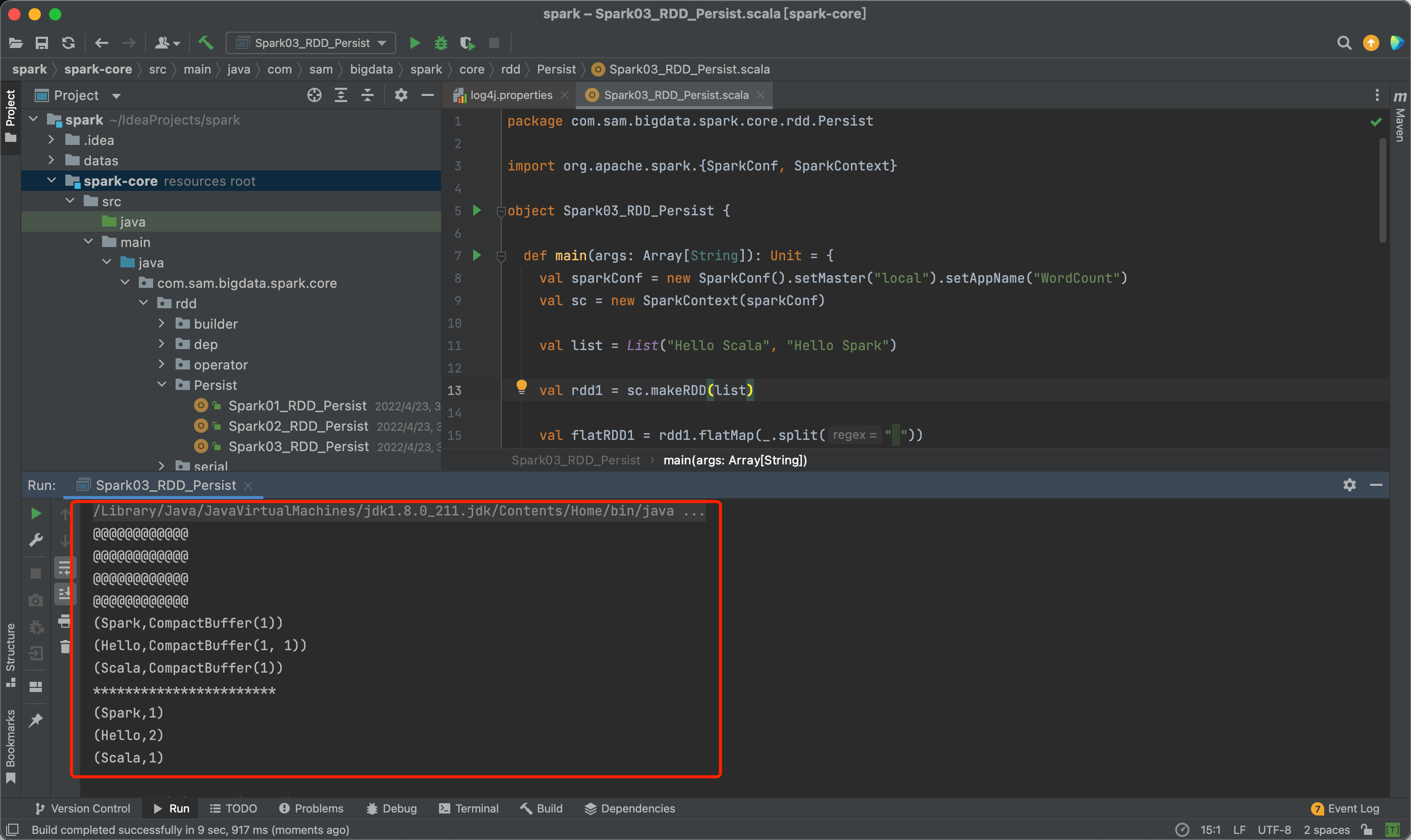Clear all console output with trash icon
Viewport: 1411px width, 840px height.
point(64,647)
